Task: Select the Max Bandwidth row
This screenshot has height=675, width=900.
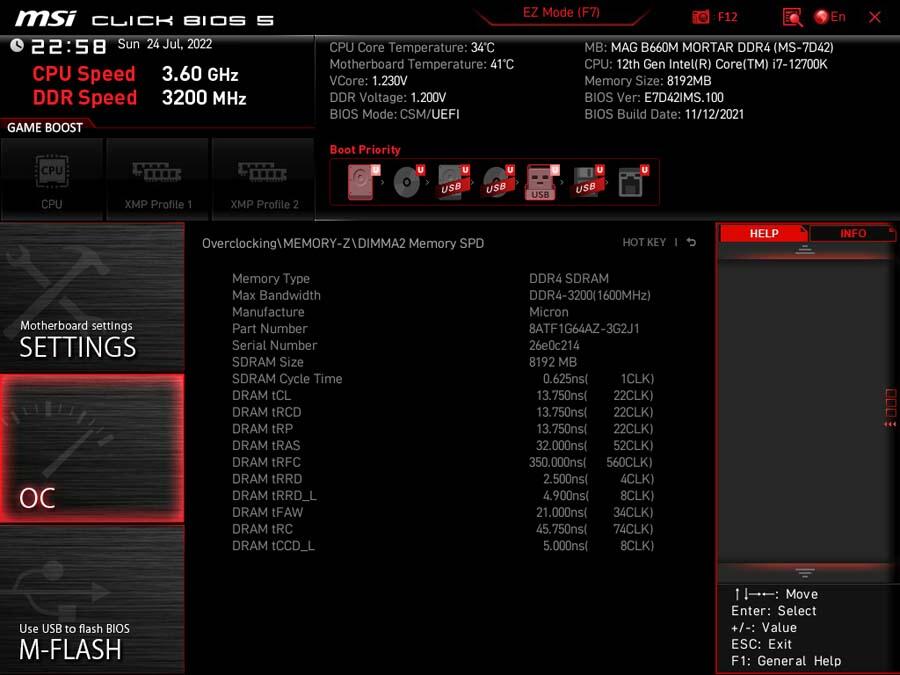Action: 443,295
